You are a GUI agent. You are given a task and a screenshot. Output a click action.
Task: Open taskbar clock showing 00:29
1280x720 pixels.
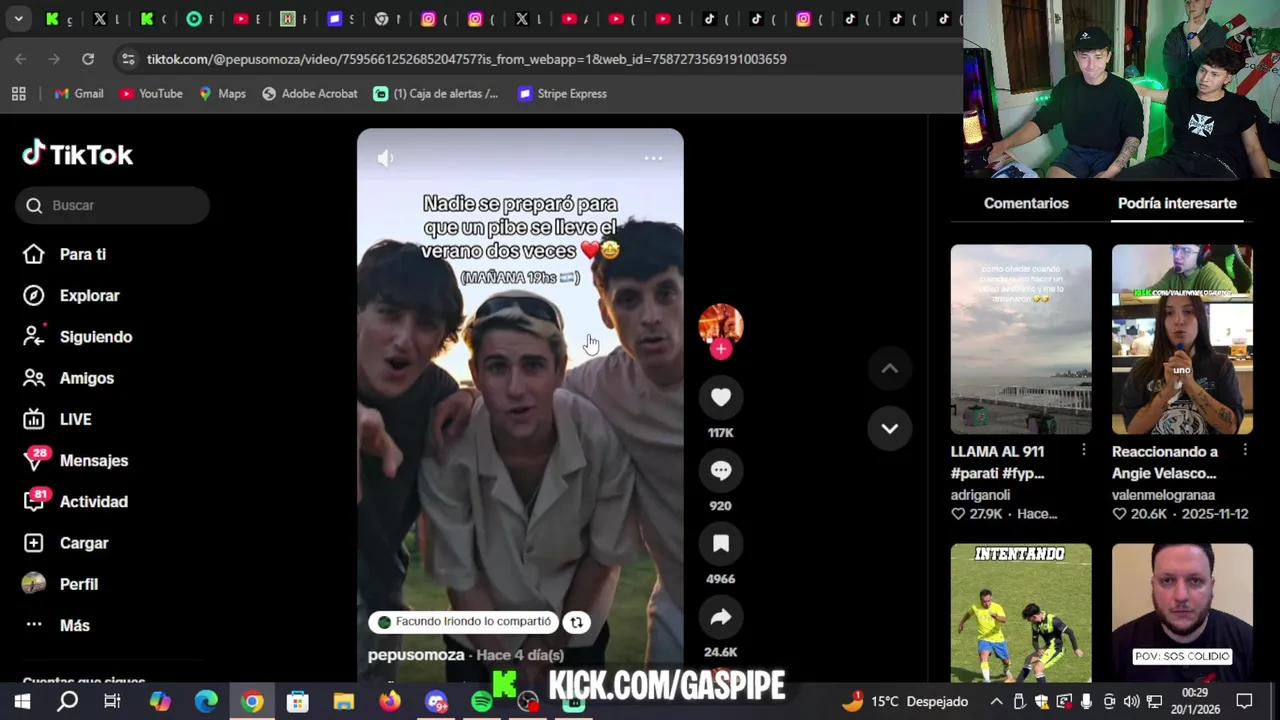click(1194, 701)
